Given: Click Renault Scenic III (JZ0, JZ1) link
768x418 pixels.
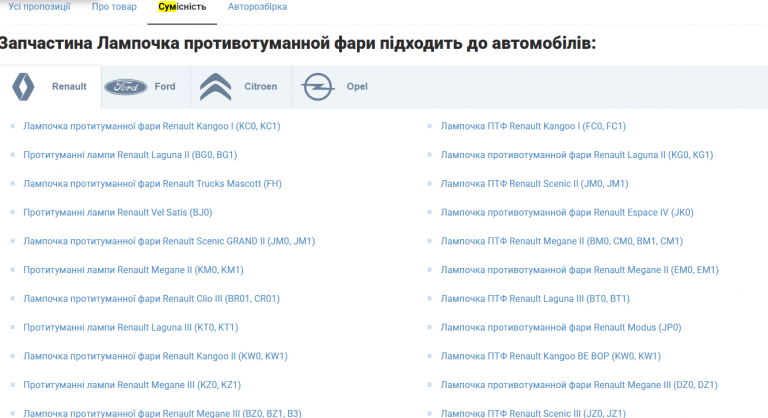Looking at the screenshot, I should (x=533, y=413).
